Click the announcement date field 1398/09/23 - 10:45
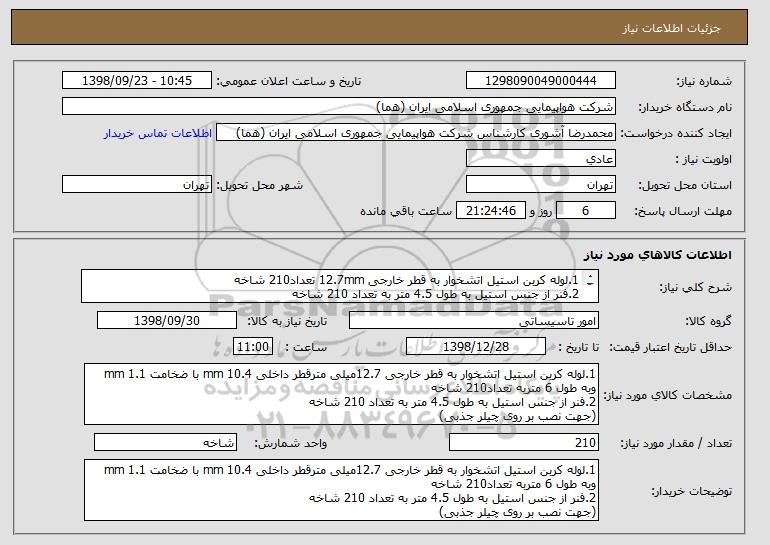The height and width of the screenshot is (545, 770). click(137, 81)
